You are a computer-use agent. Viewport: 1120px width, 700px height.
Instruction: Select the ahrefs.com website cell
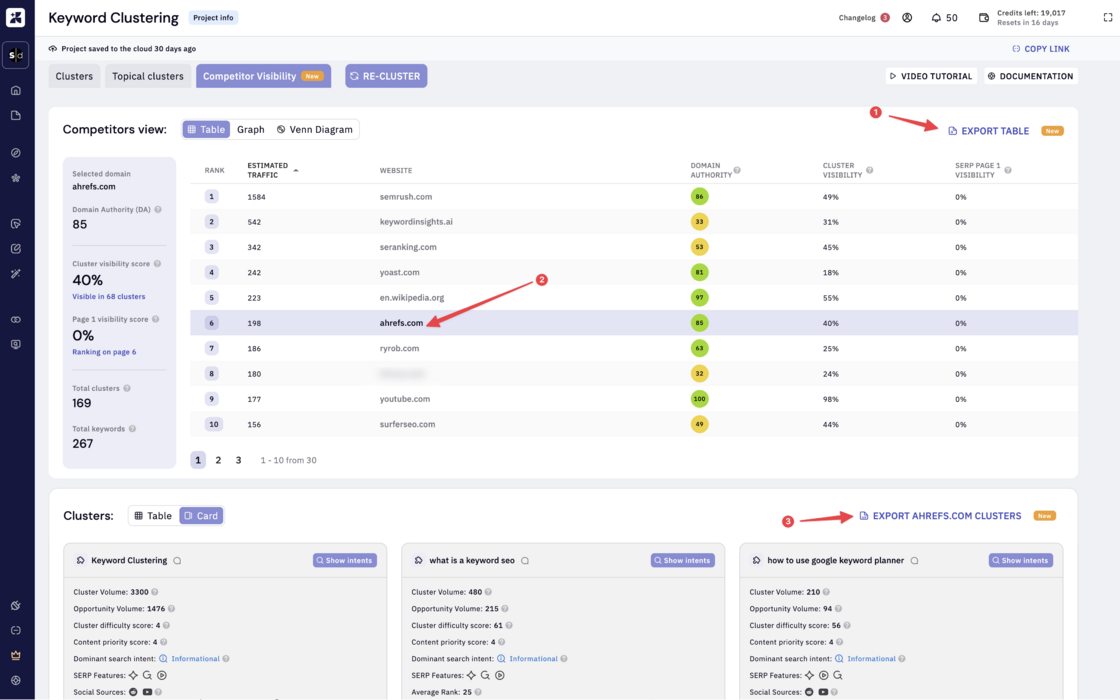tap(401, 323)
